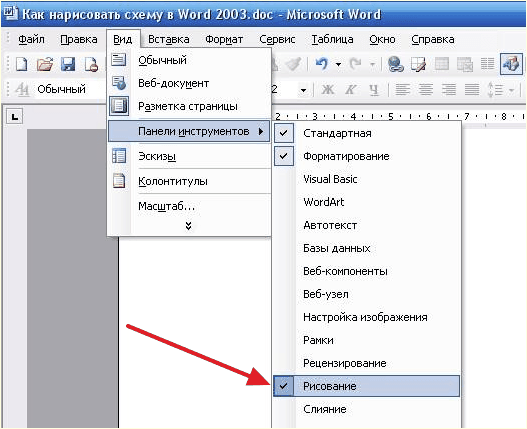Uncheck the Рисование toolbar option
The image size is (527, 429).
(x=366, y=386)
